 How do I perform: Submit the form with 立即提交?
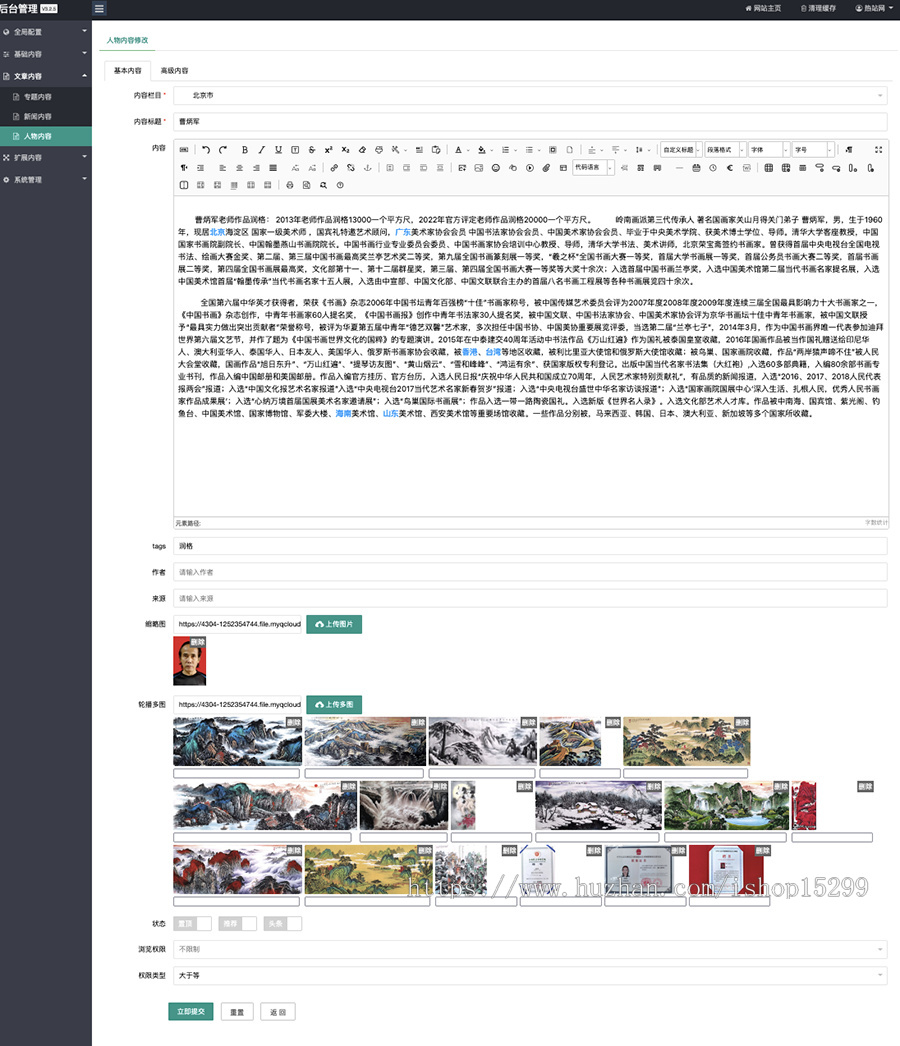click(x=191, y=1012)
